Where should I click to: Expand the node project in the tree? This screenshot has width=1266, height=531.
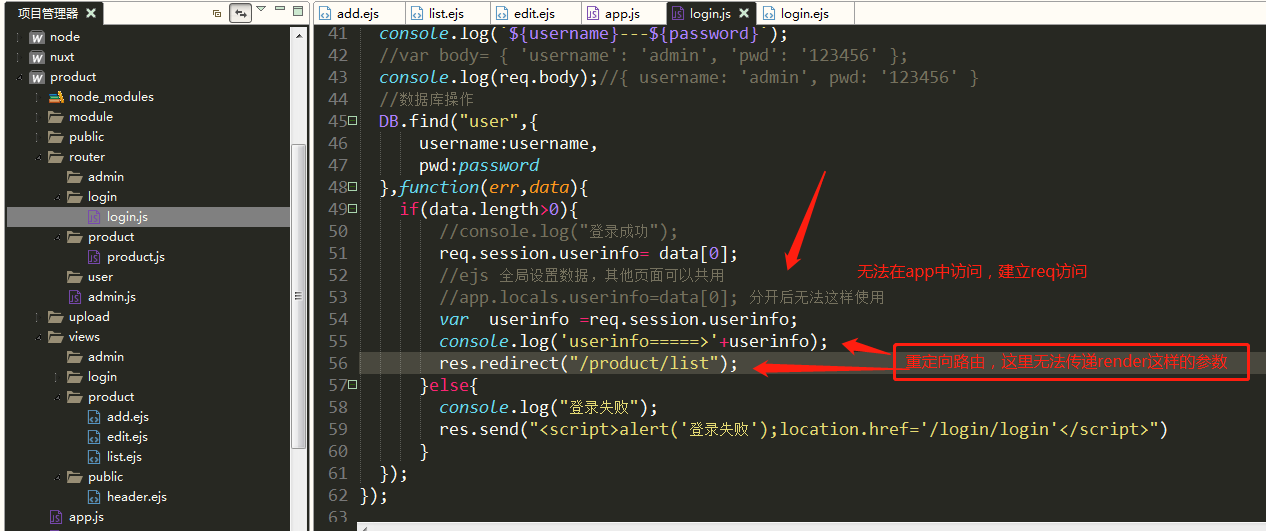[x=18, y=37]
